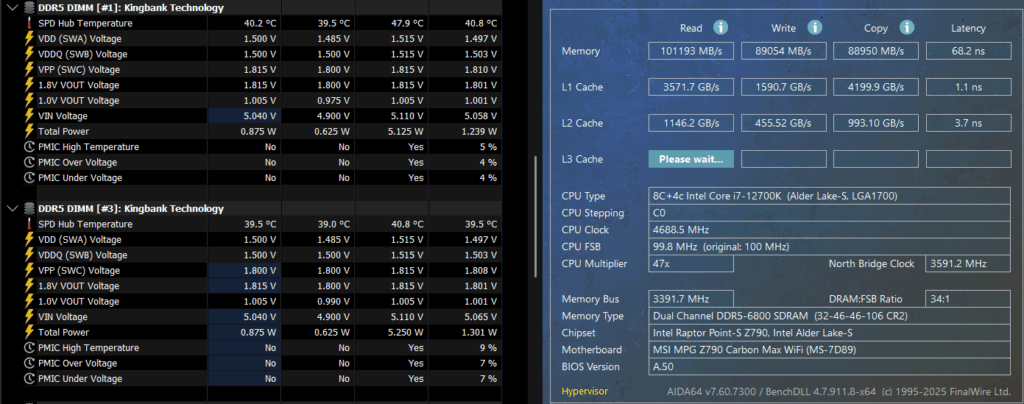Click lightning icon for DIMM #3 VDDQ (SWB) Voltage
Viewport: 1024px width, 404px height.
[x=29, y=255]
